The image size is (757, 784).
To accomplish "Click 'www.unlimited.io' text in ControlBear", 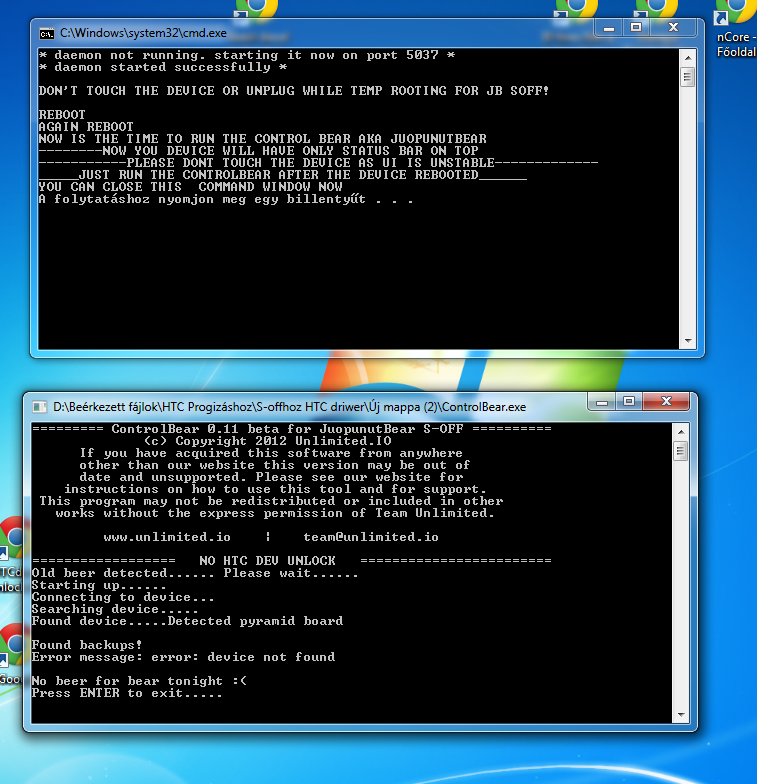I will [167, 538].
